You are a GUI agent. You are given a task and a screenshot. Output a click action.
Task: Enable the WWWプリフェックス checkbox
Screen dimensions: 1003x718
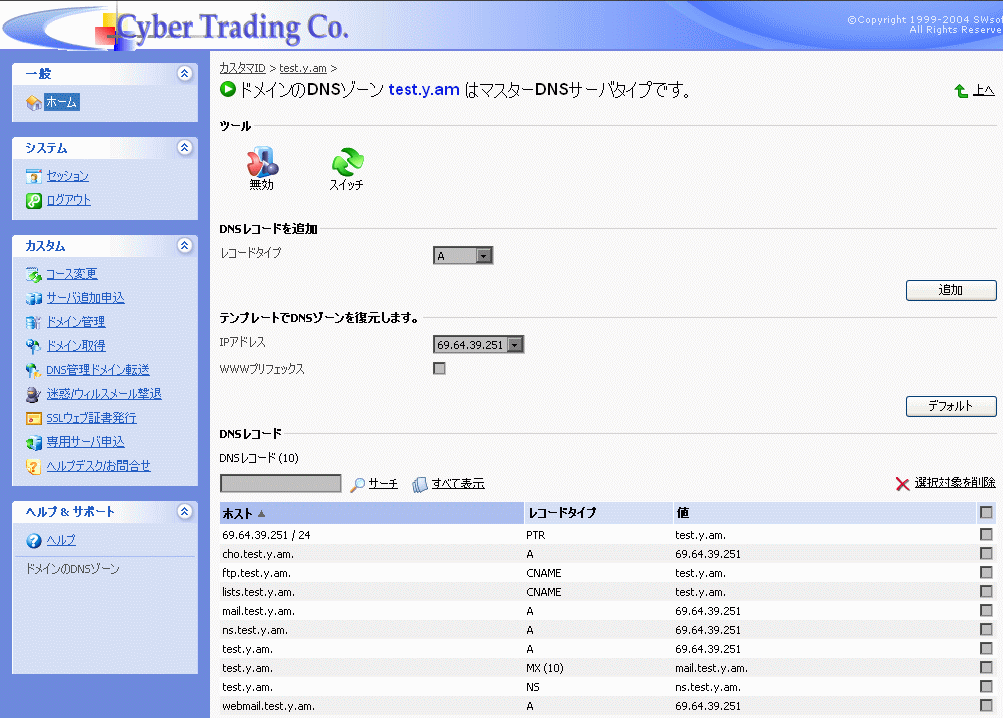439,369
